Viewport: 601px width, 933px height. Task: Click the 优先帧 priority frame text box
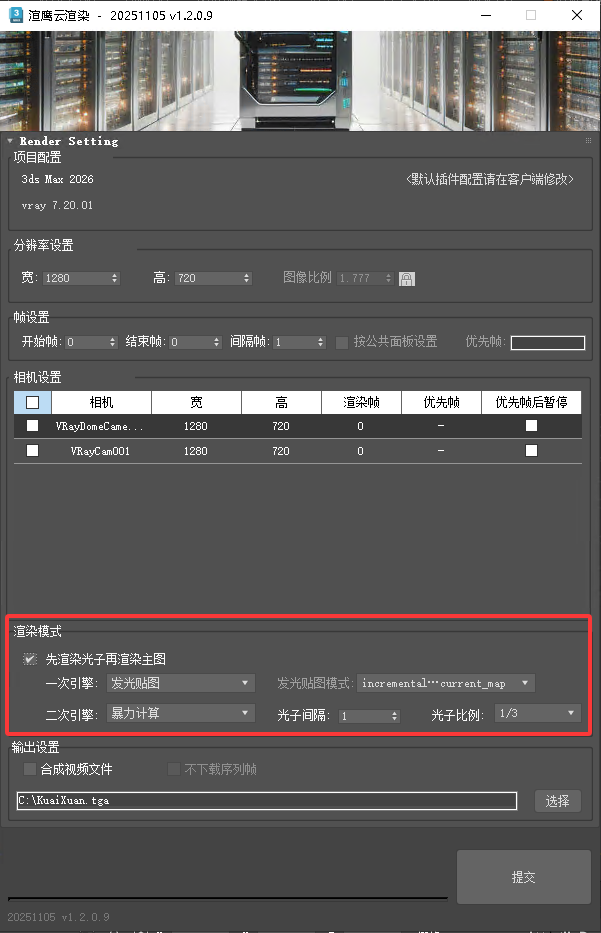tap(547, 343)
